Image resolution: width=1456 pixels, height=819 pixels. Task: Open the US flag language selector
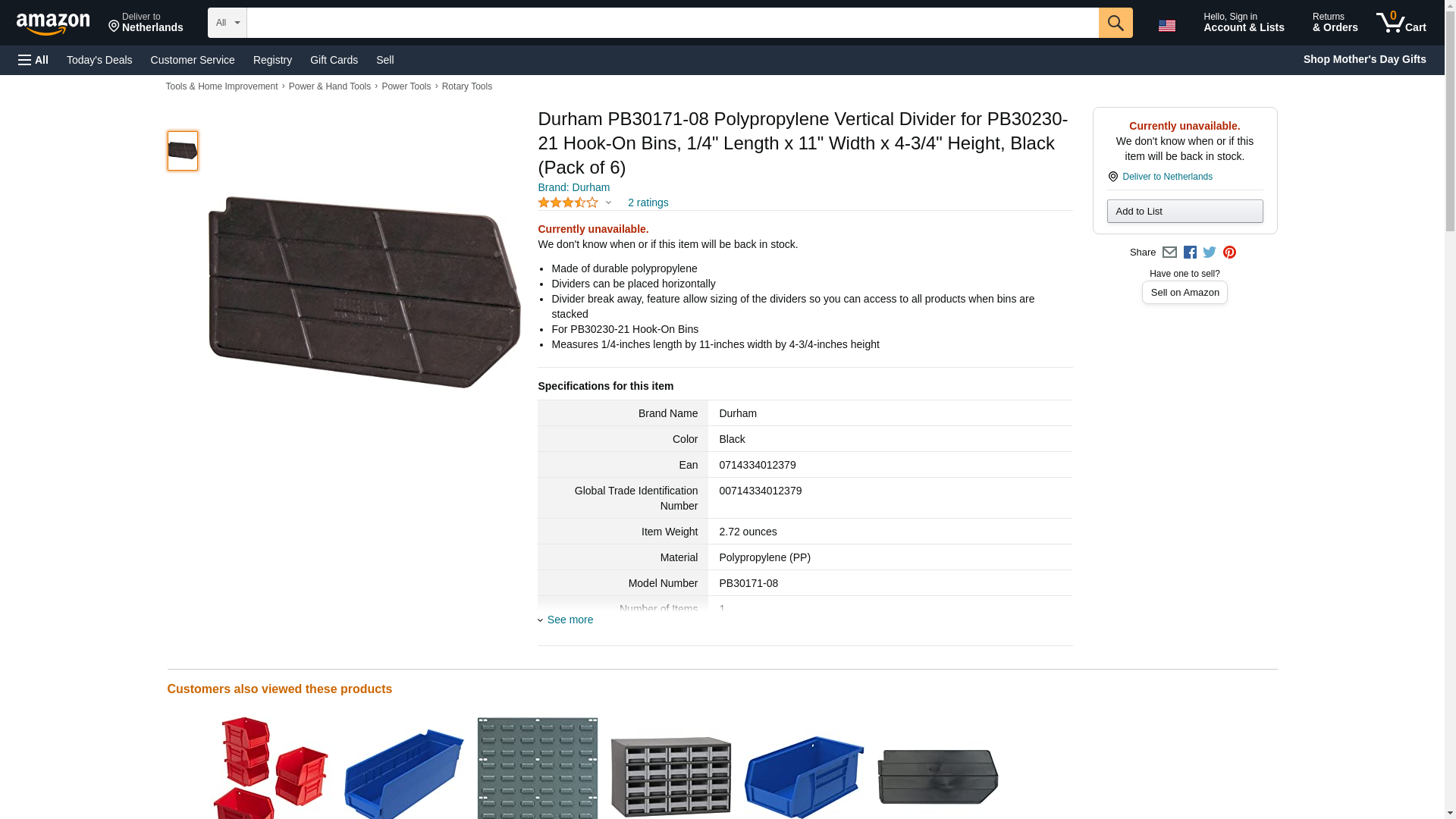click(1166, 25)
